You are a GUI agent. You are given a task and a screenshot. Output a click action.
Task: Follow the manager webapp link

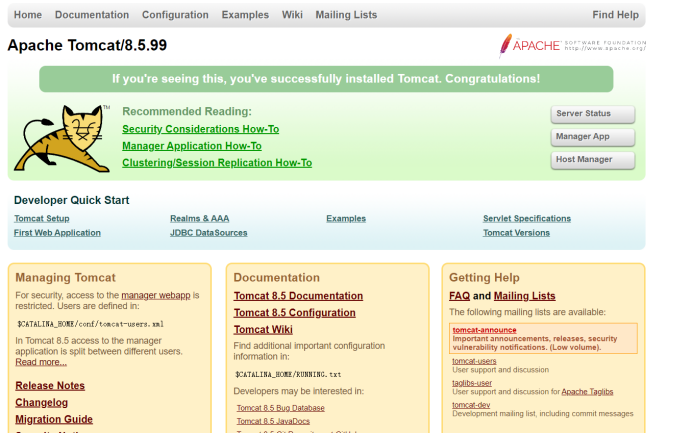click(156, 295)
